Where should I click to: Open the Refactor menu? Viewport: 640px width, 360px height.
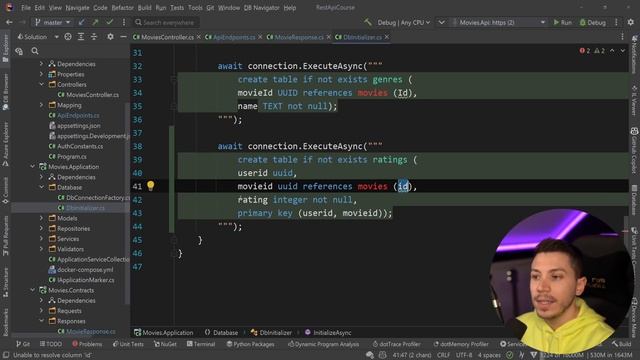tap(122, 8)
